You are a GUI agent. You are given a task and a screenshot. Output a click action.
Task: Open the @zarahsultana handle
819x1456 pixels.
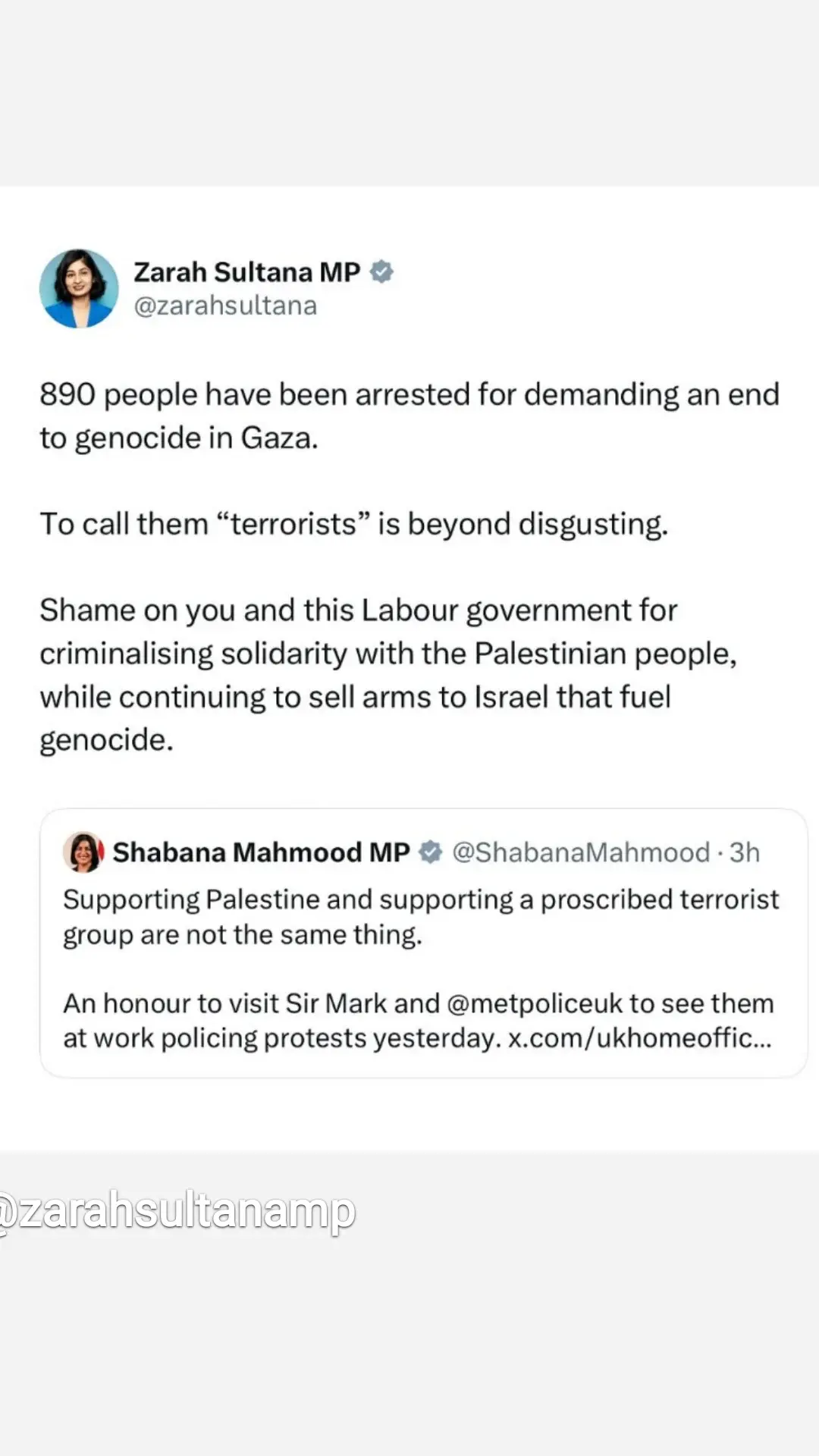[x=225, y=306]
